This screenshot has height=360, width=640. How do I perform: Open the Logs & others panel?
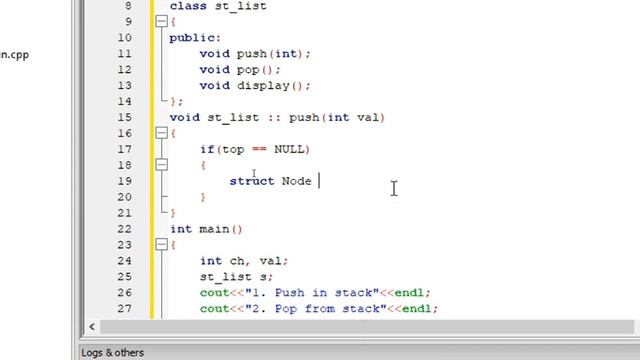113,353
